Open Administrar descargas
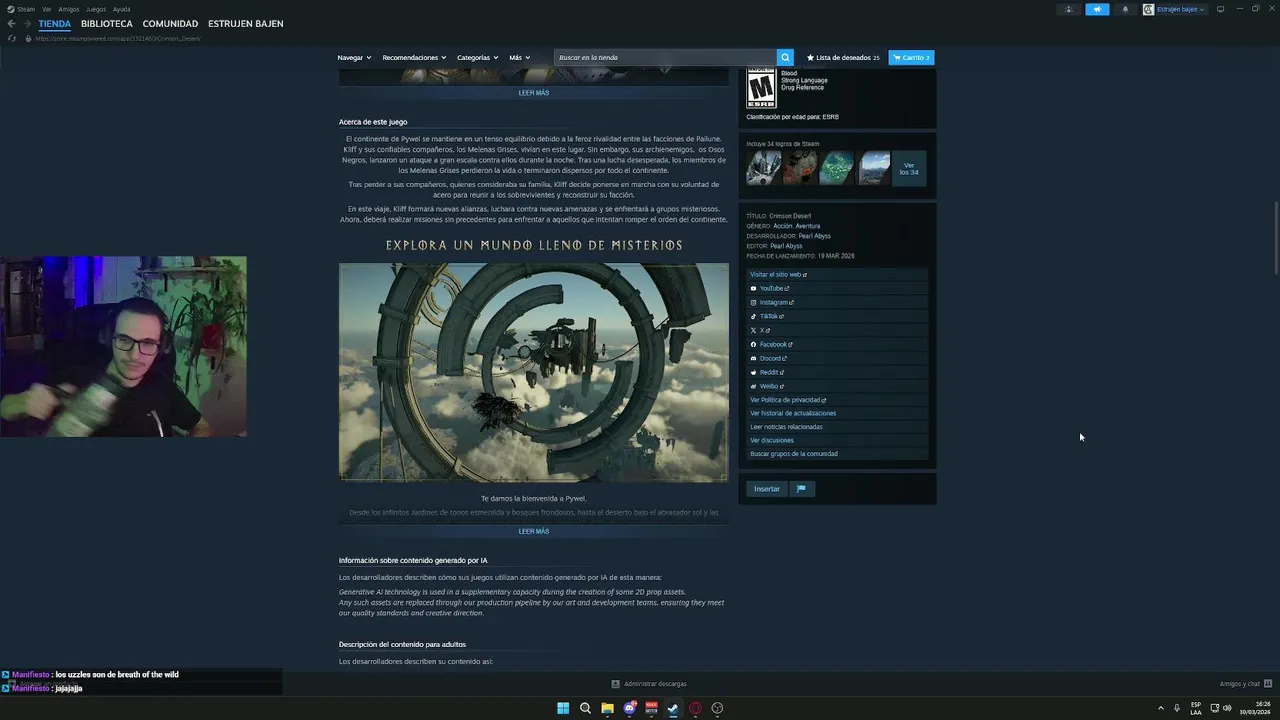Screen dimensions: 1280x720 649,684
